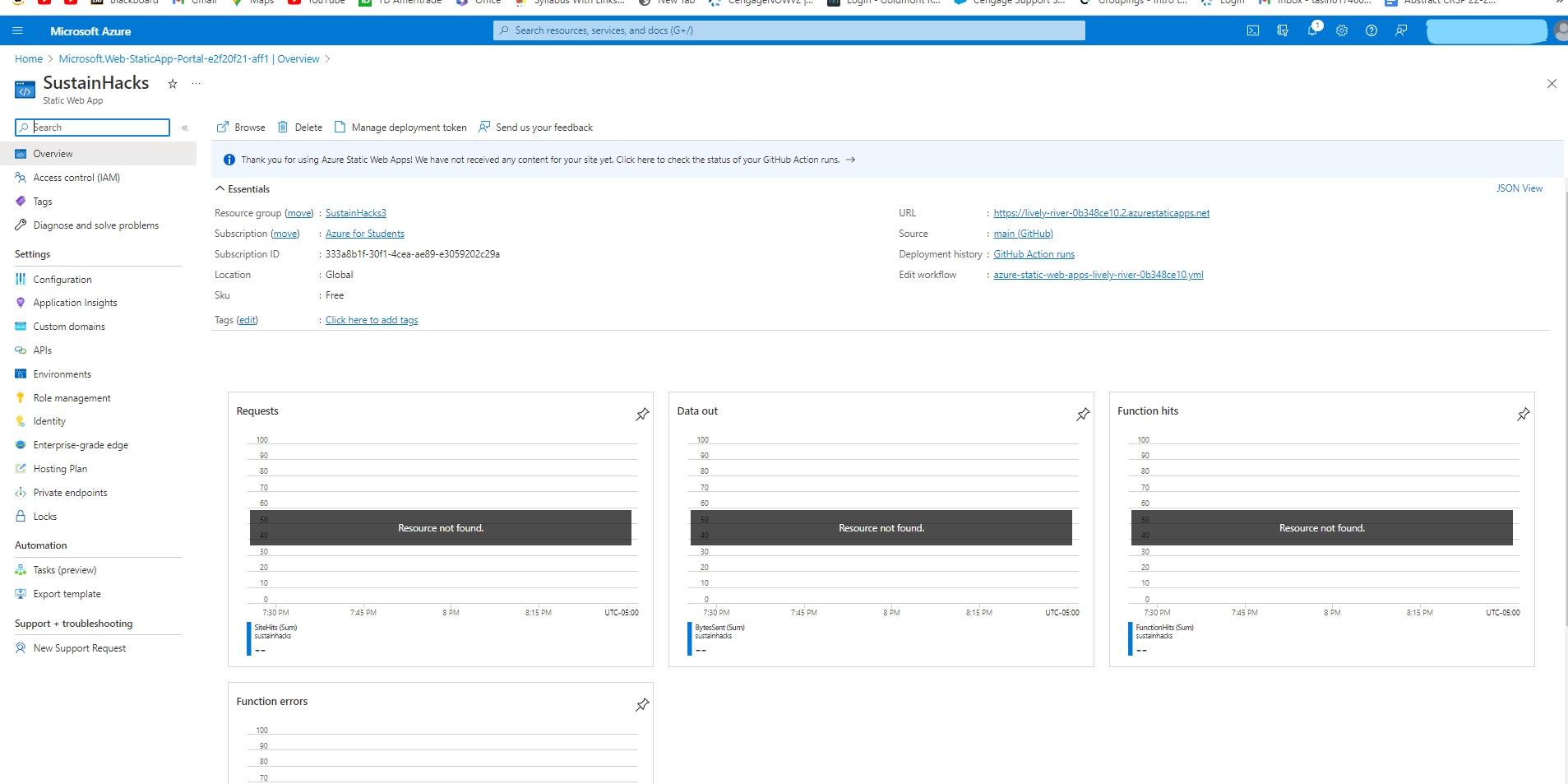Click the SiteHits (Sum) legend entry
This screenshot has height=784, width=1568.
[x=275, y=628]
